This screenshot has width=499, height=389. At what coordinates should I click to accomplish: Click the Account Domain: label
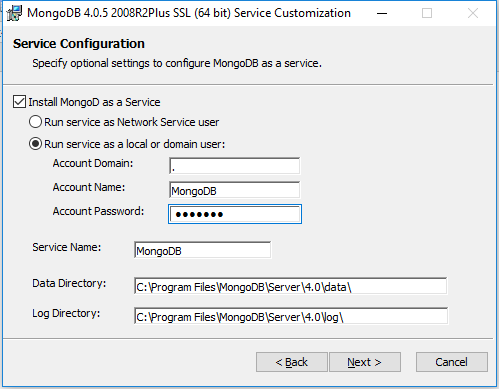93,163
